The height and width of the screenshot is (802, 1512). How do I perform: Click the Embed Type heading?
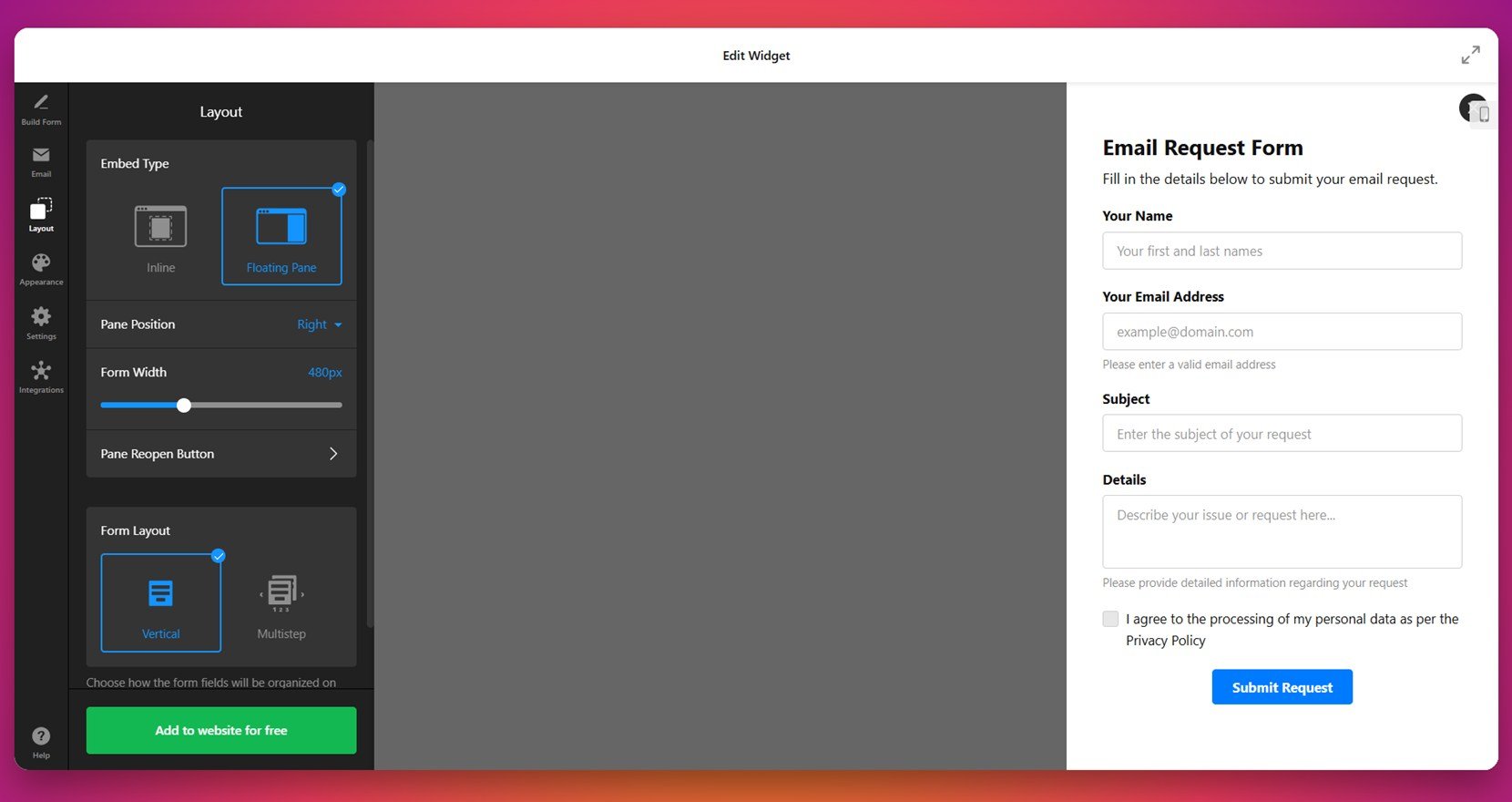pos(135,164)
